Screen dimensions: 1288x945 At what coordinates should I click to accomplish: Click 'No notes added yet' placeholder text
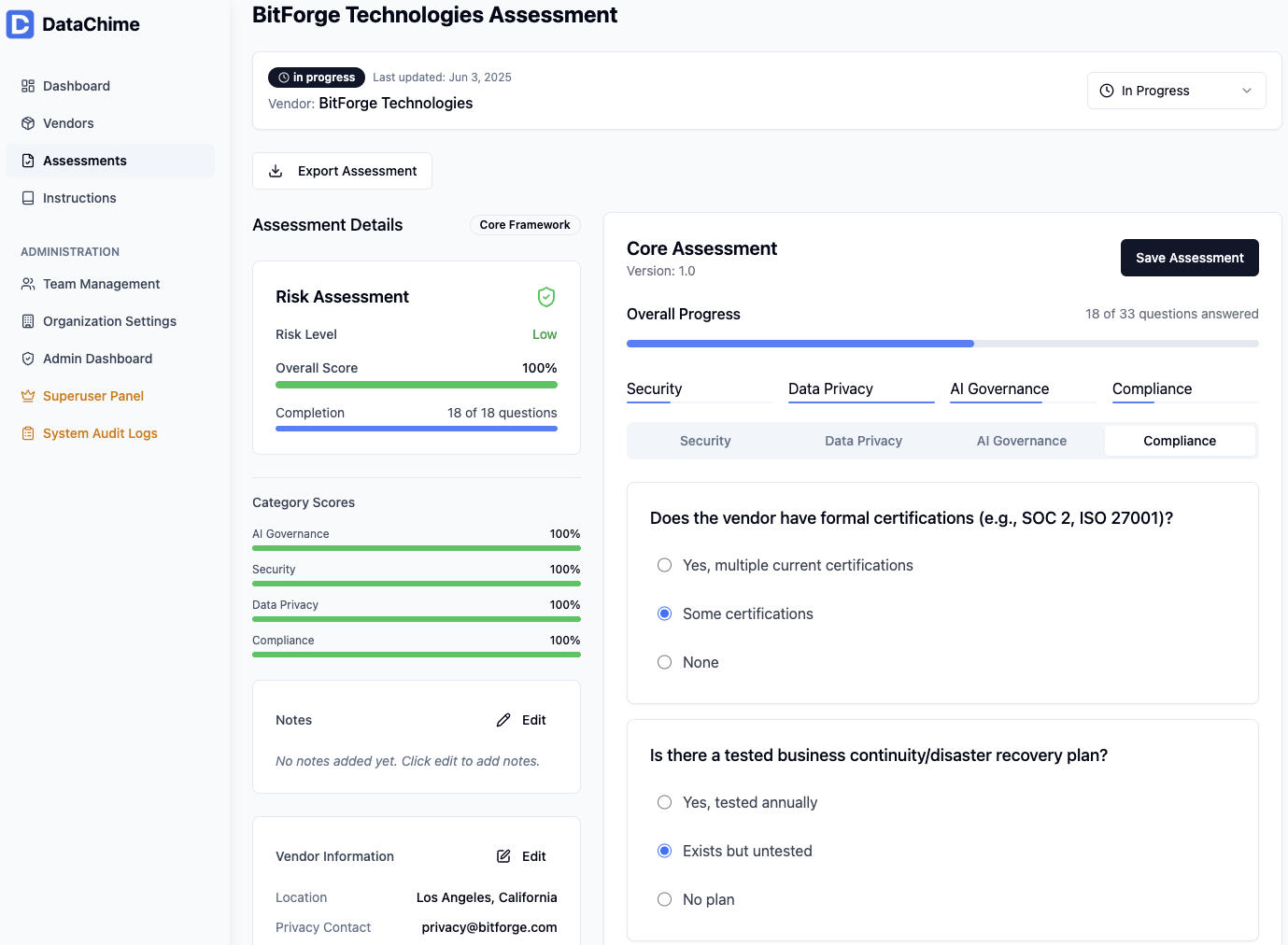tap(407, 761)
